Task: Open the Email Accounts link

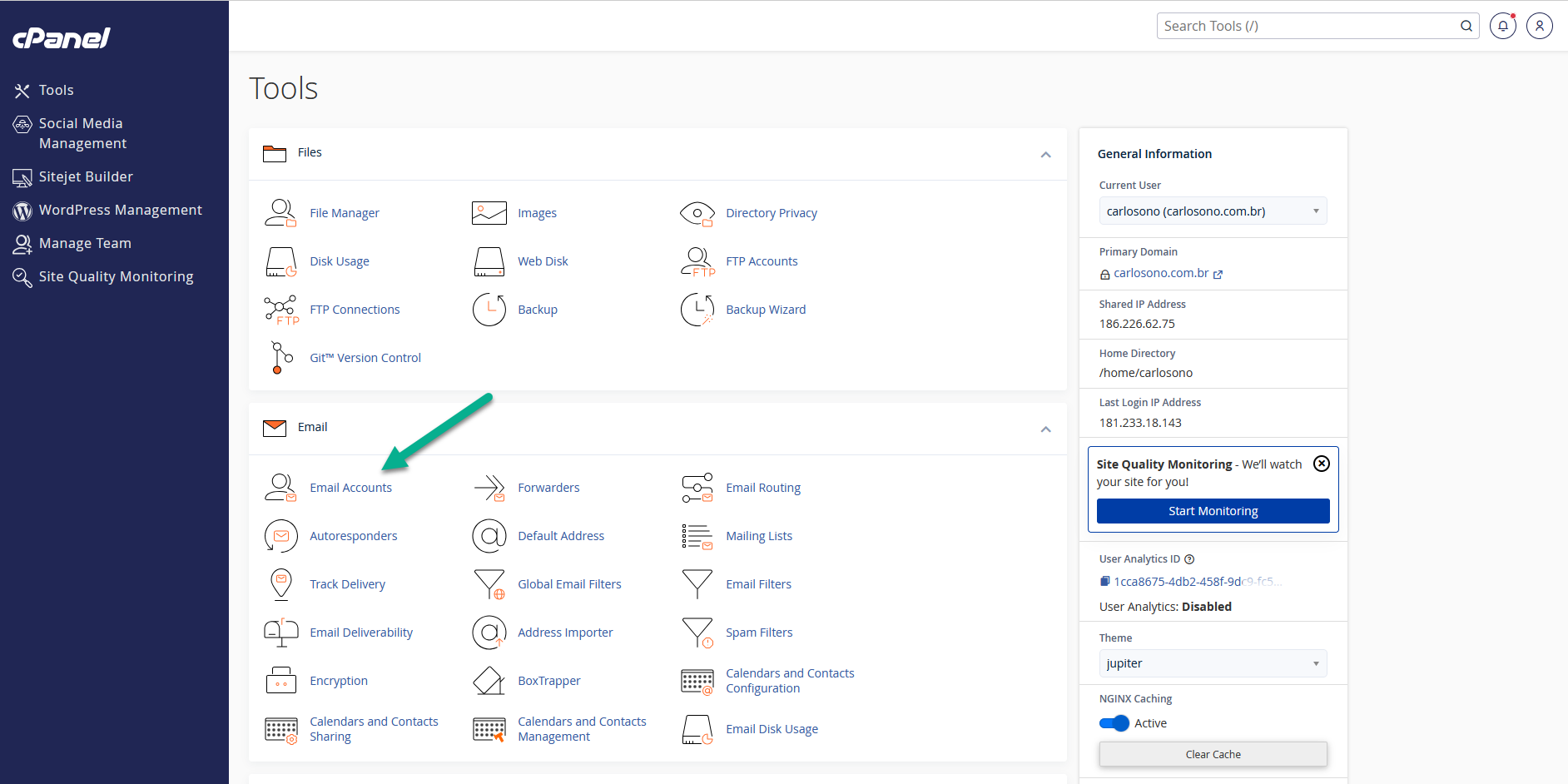Action: 350,488
